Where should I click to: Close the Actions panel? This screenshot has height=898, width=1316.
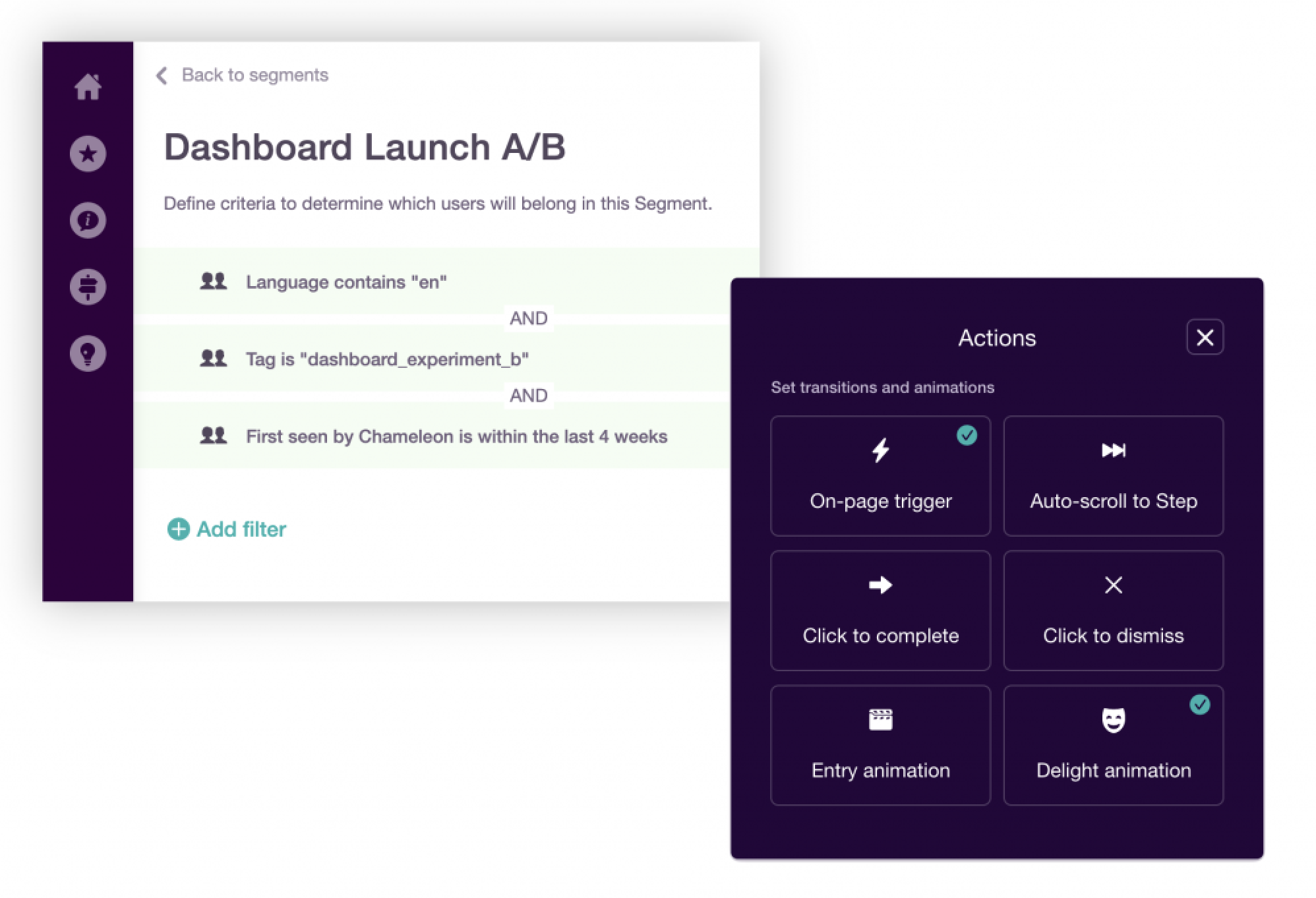coord(1205,338)
